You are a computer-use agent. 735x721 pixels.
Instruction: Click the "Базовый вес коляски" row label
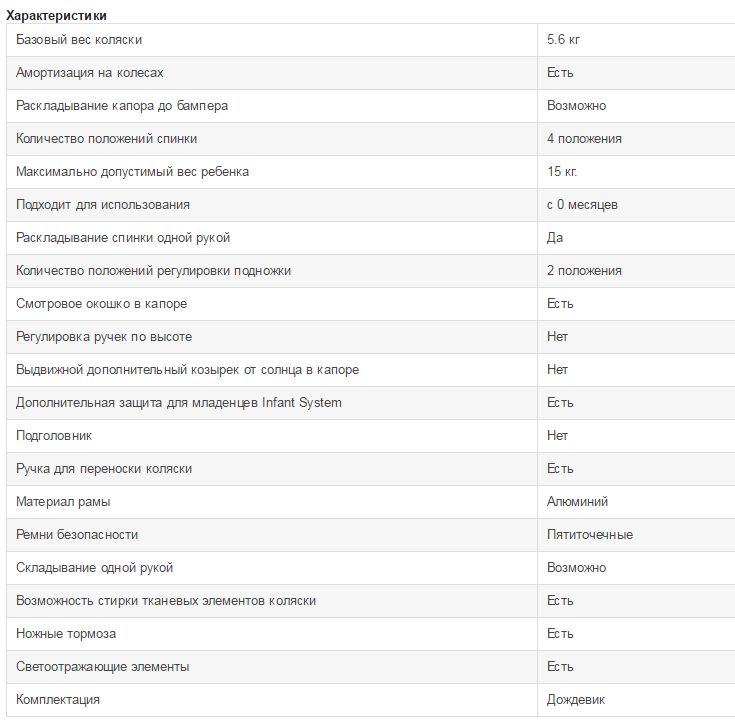click(79, 40)
